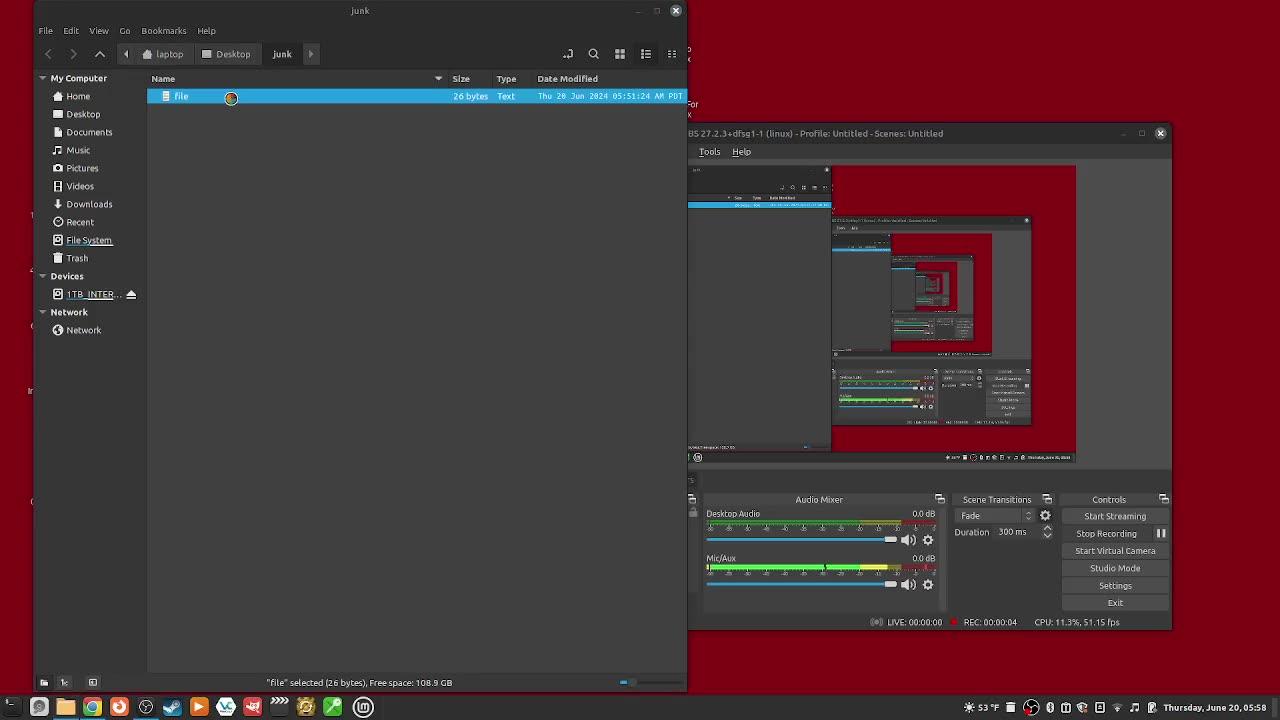Show places sidebar button in status bar
The image size is (1280, 720).
44,683
